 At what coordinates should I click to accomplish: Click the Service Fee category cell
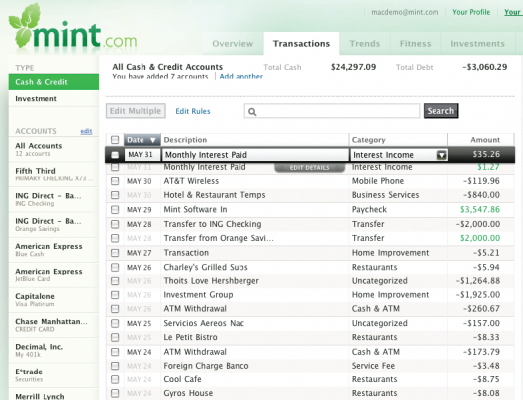click(373, 366)
